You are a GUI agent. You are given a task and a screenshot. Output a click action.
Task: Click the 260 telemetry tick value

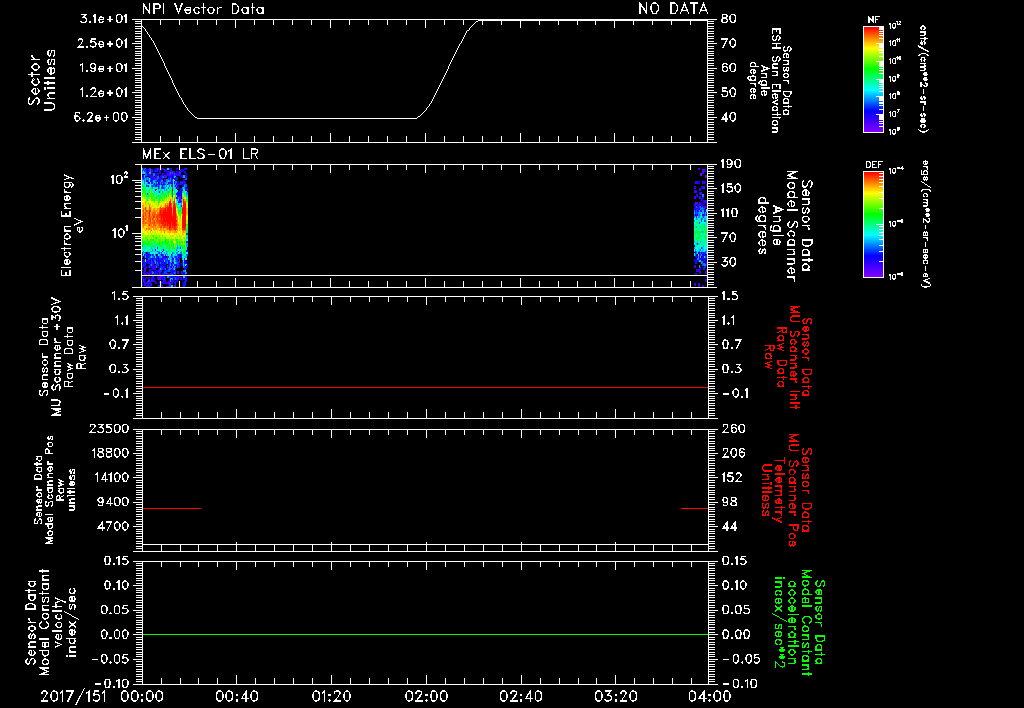(x=733, y=429)
